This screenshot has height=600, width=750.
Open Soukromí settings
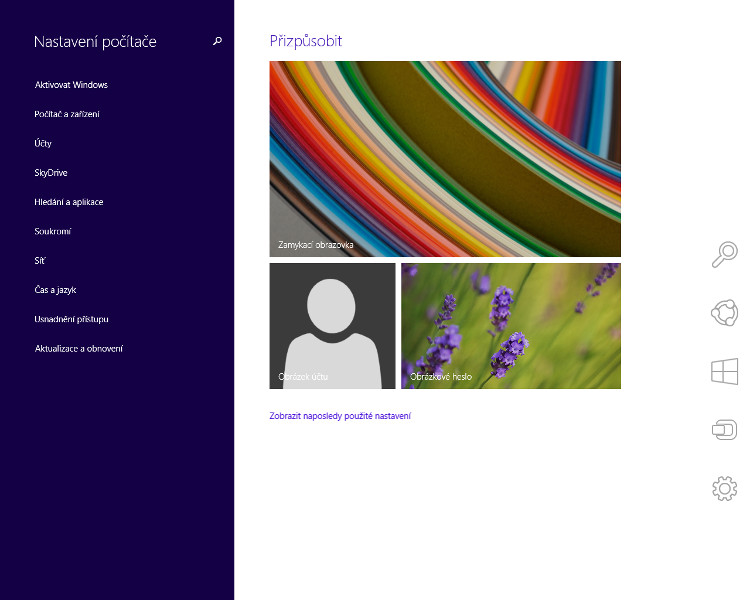point(53,231)
